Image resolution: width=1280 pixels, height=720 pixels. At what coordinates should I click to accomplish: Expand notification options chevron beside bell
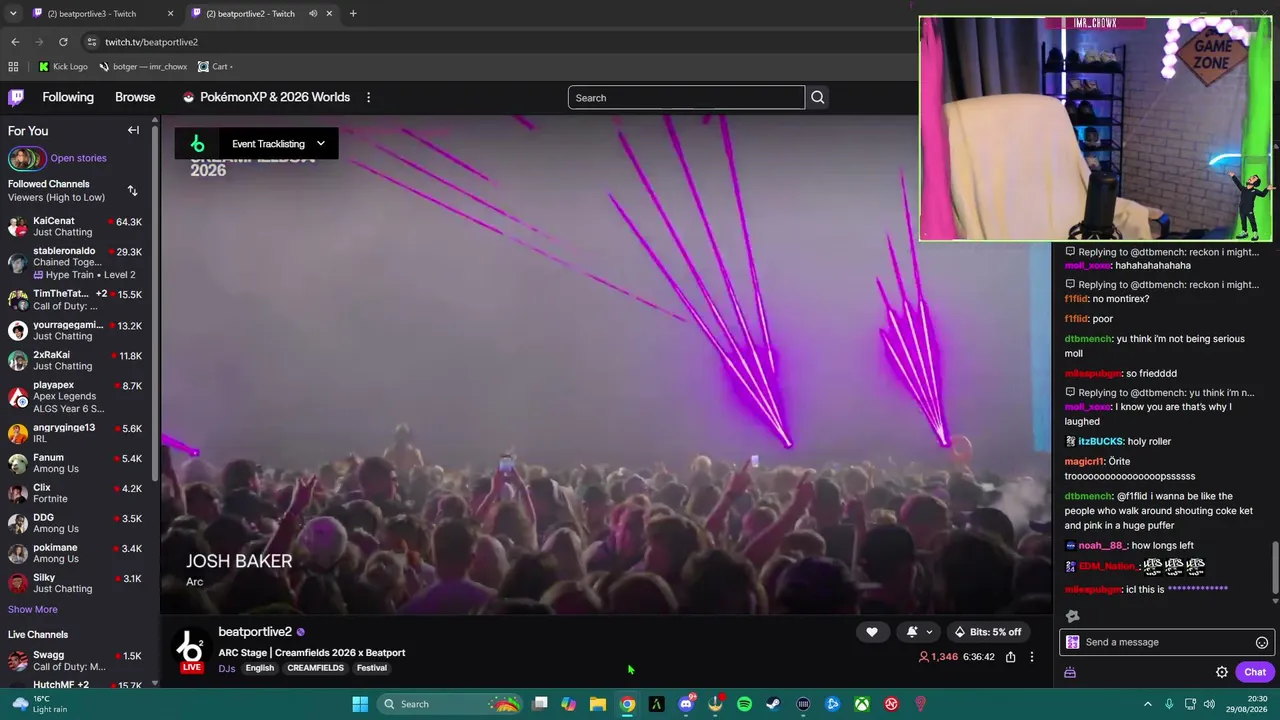(929, 632)
